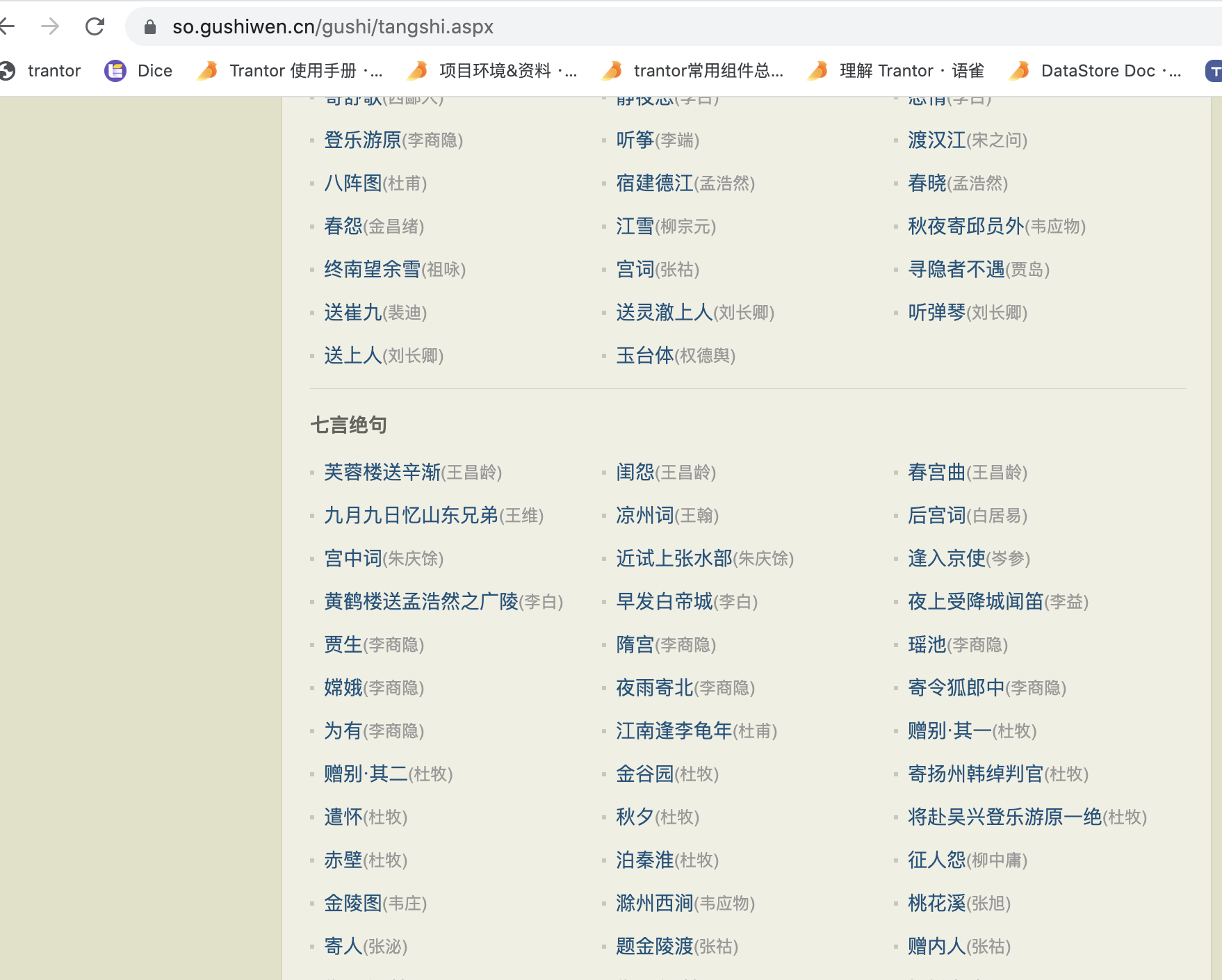Screen dimensions: 1222x980
Task: Open Trantor 使用手册 bookmark
Action: (x=290, y=71)
